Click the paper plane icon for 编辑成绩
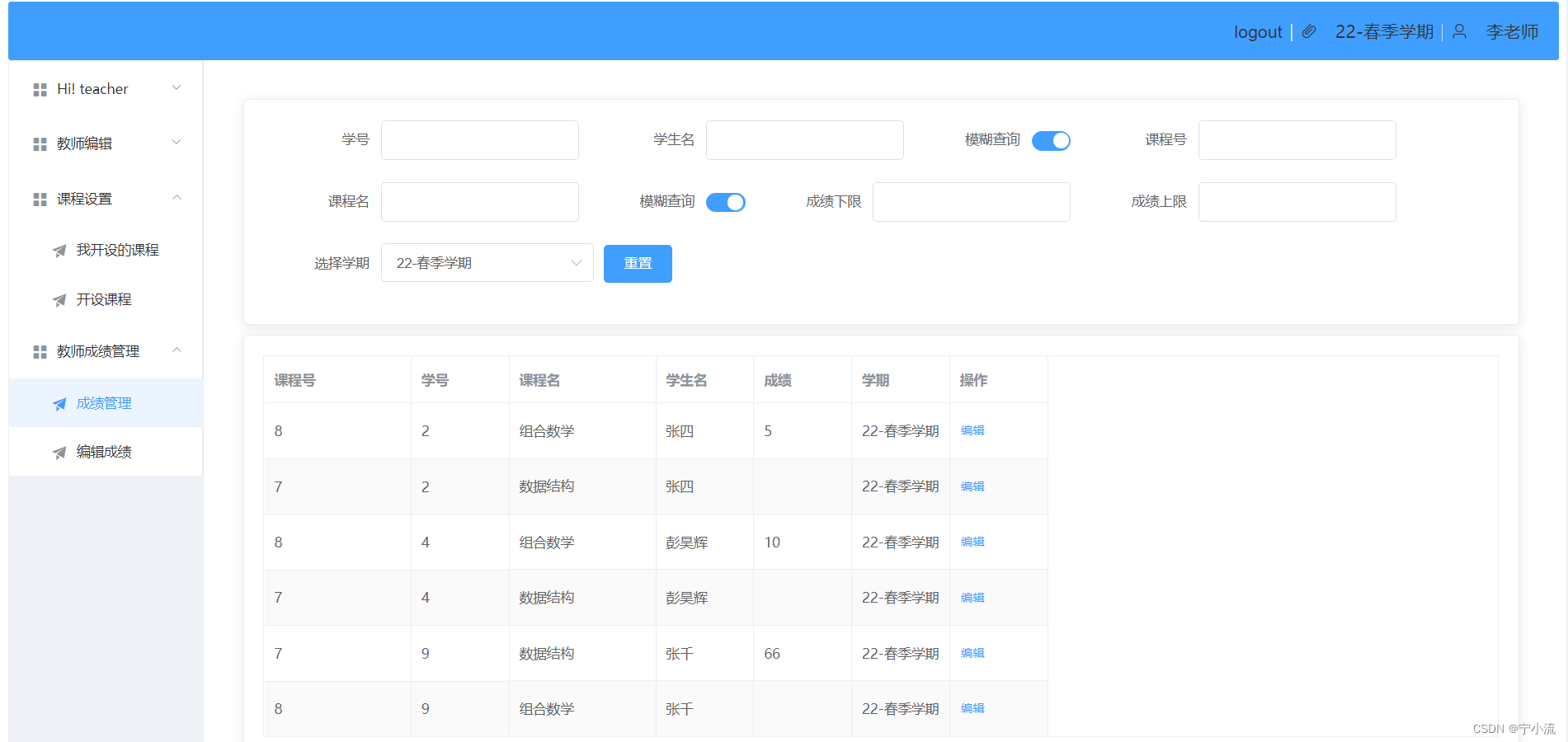 [x=59, y=453]
